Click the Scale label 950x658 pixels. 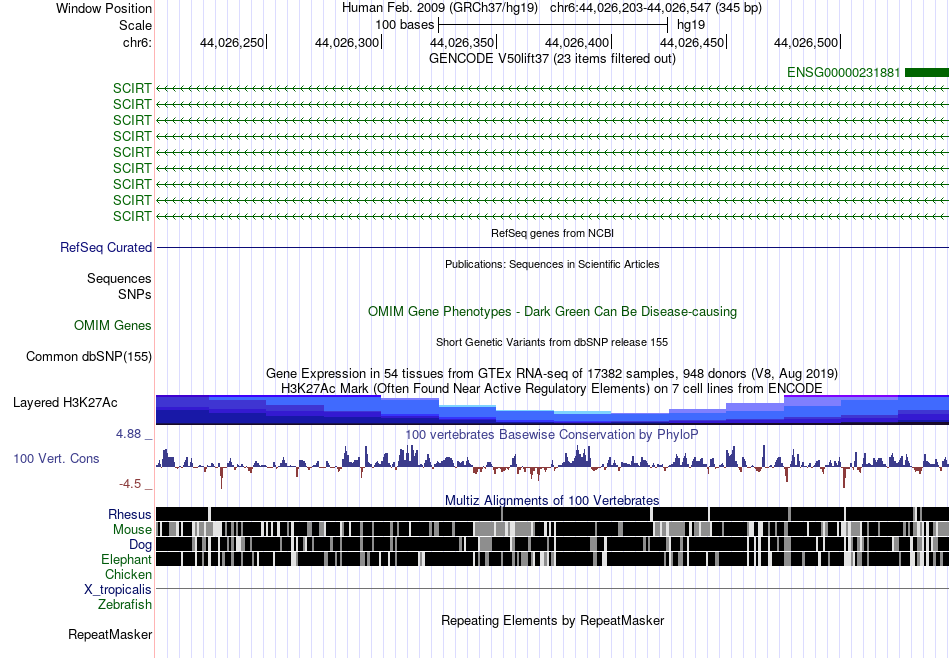click(x=135, y=25)
